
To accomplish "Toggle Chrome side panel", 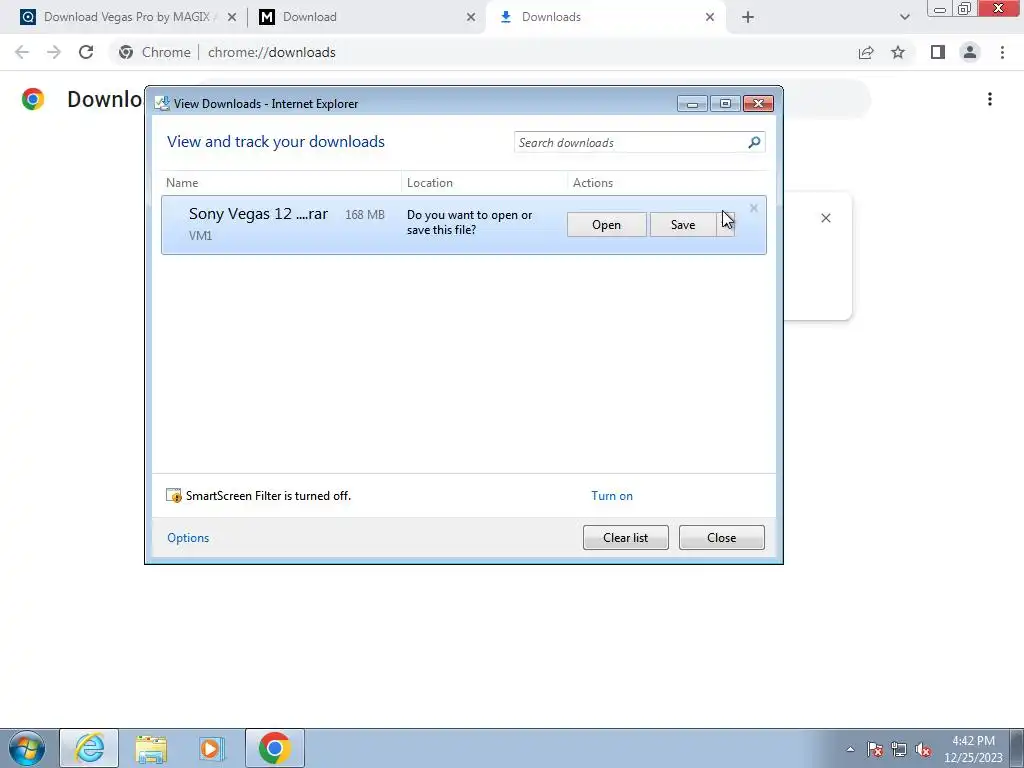I will pyautogui.click(x=938, y=52).
